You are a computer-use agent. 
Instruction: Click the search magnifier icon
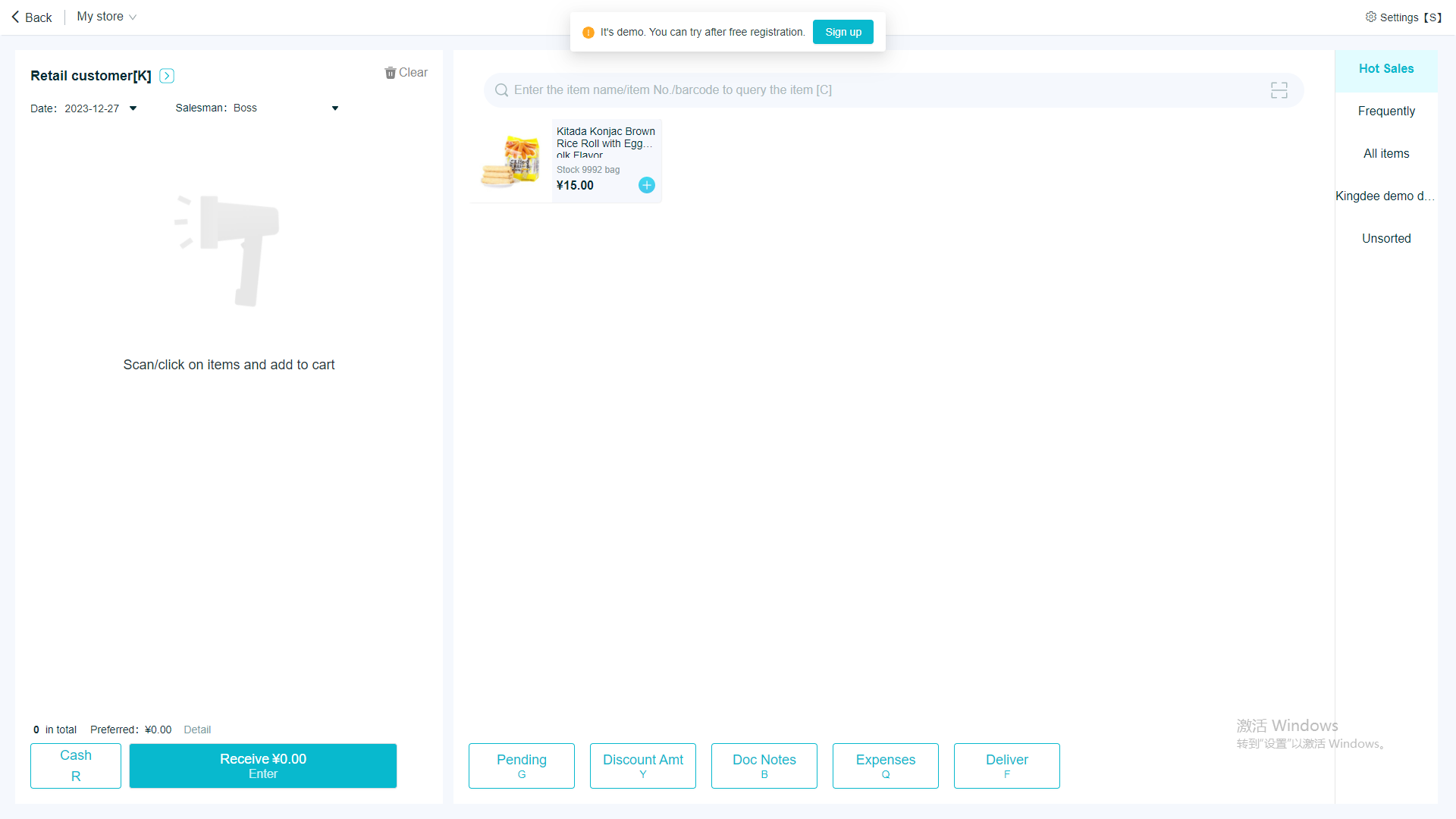pos(501,90)
